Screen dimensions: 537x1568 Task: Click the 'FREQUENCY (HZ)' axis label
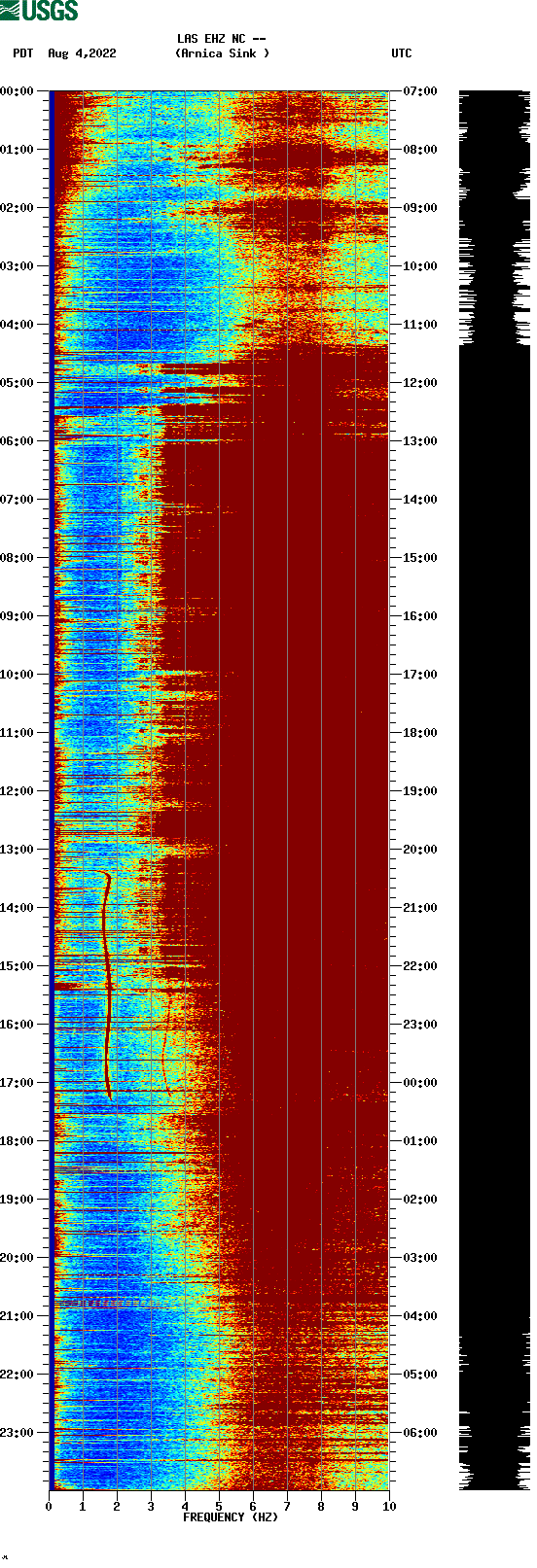tap(229, 1517)
